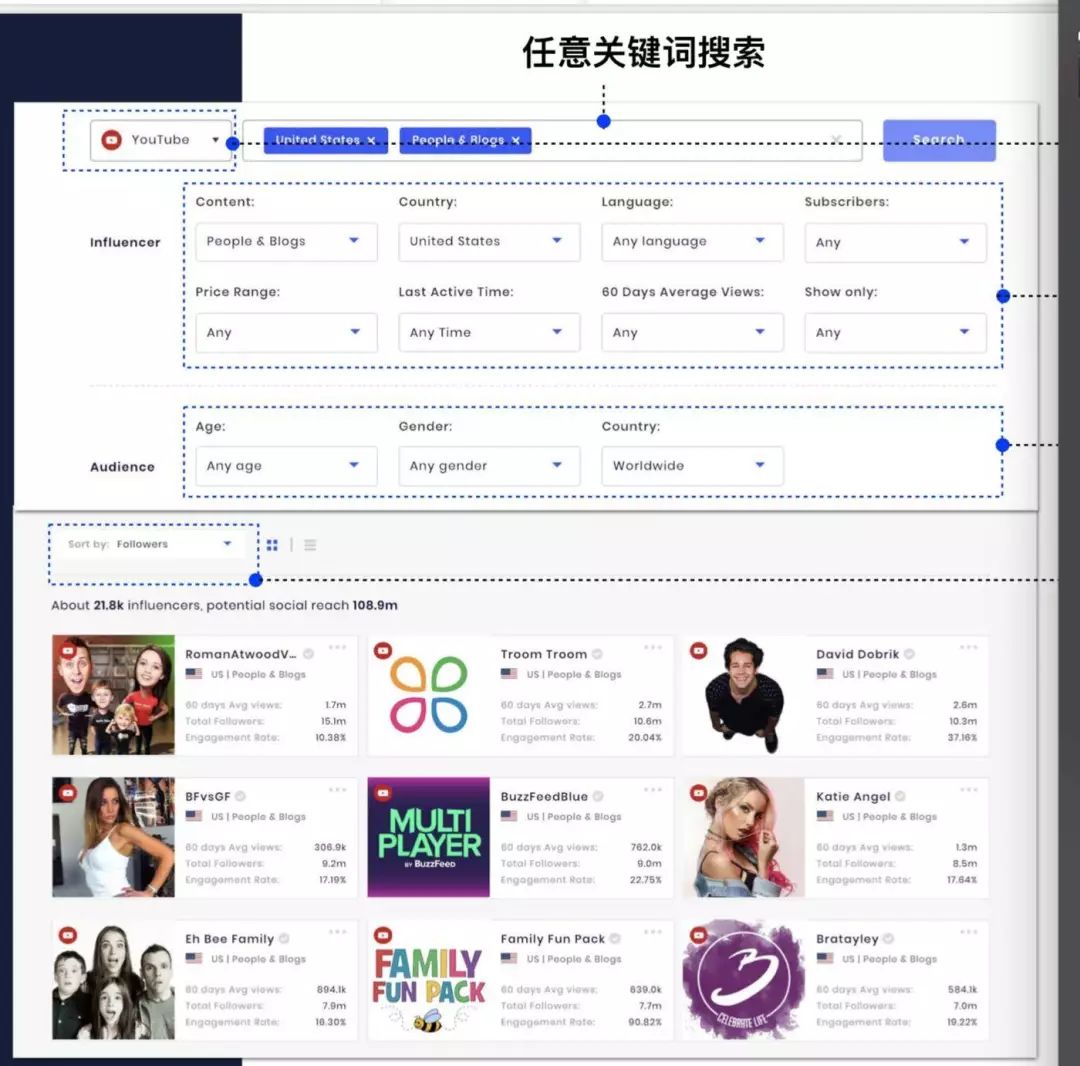Click the Eh Bee Family channel name
Image resolution: width=1080 pixels, height=1066 pixels.
(229, 939)
